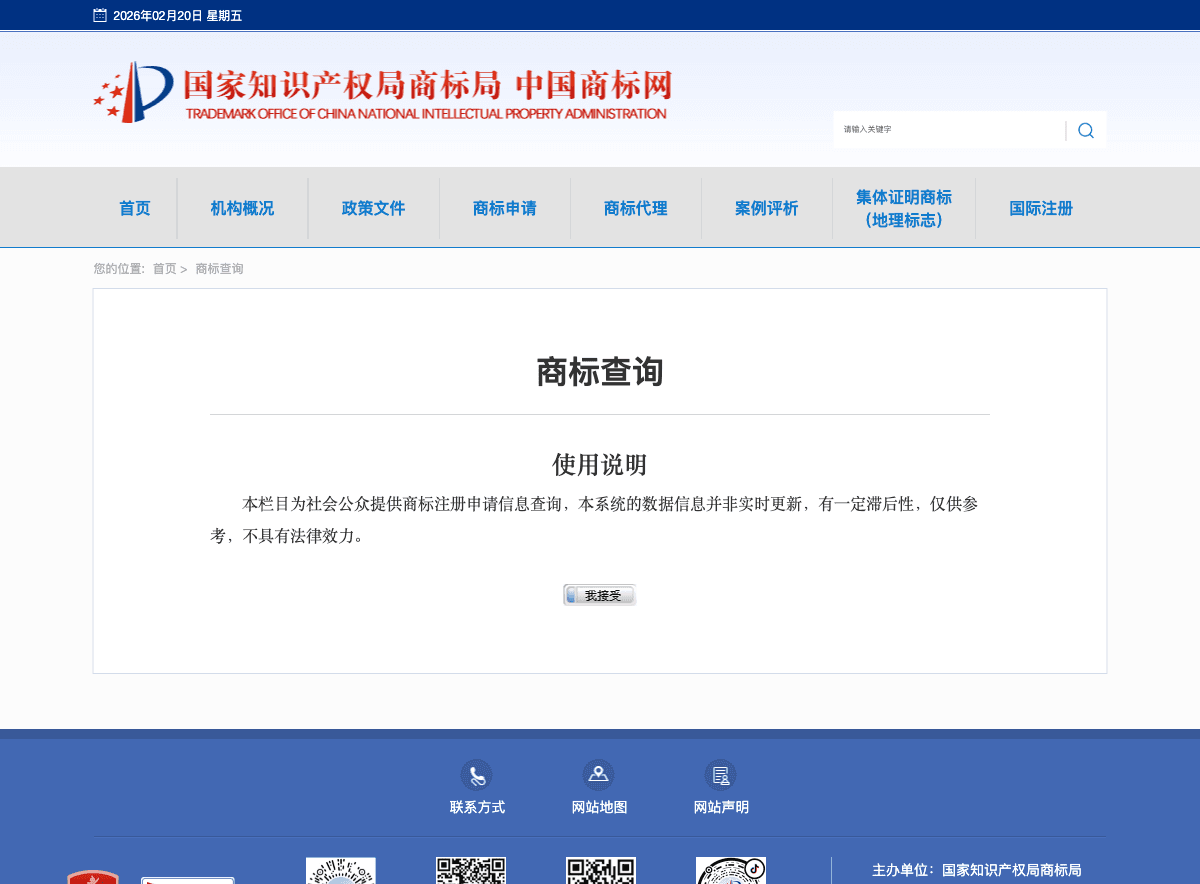Viewport: 1200px width, 884px height.
Task: Open the 机构概况 section
Action: coord(241,208)
